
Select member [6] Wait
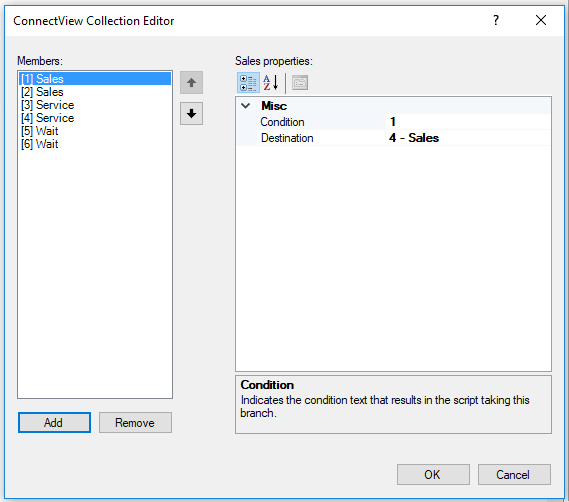coord(95,144)
